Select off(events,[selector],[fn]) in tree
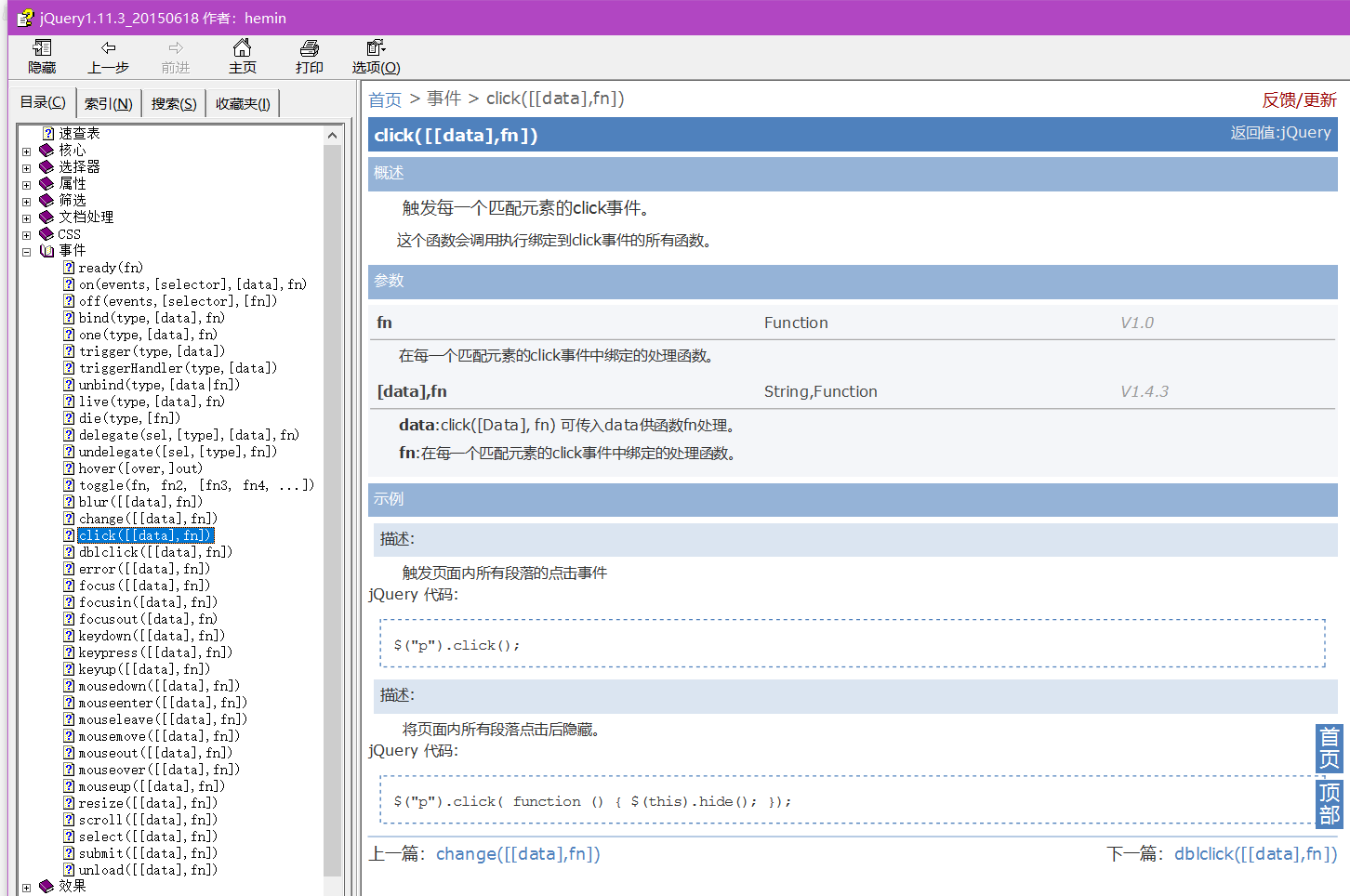1350x896 pixels. pos(178,301)
